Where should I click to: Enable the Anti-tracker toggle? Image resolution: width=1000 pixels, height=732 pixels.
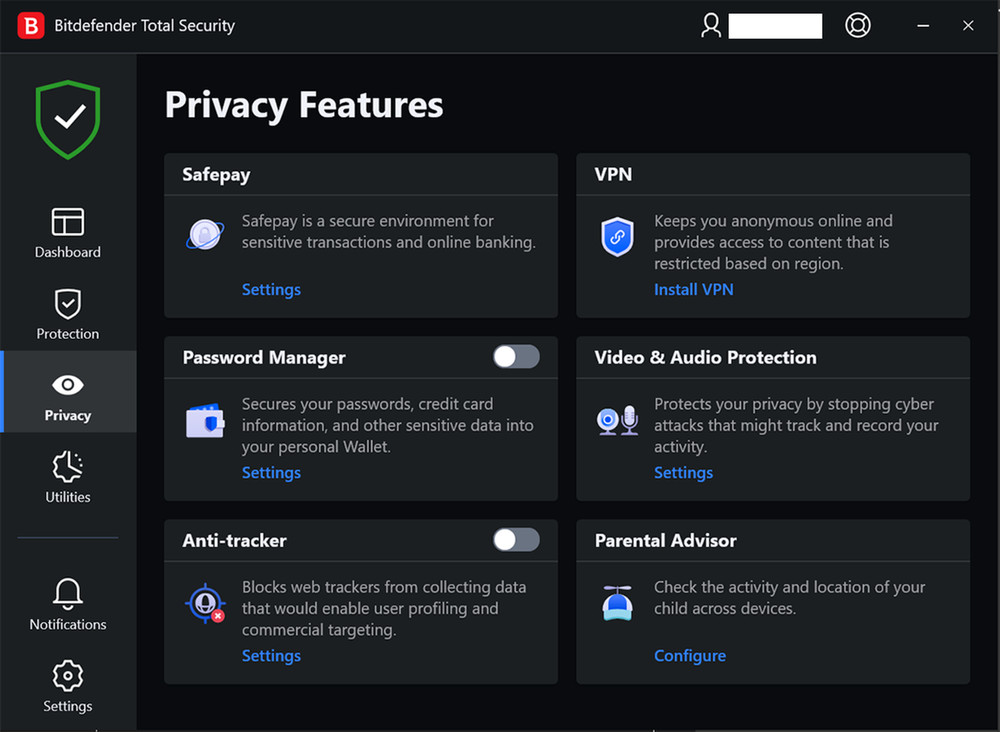[515, 539]
